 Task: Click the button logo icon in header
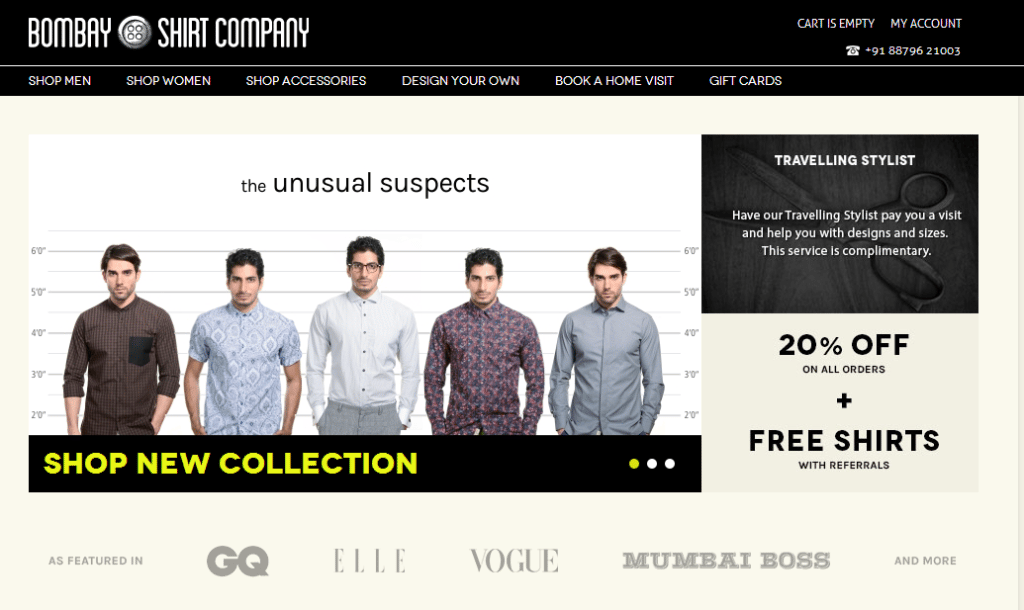[135, 32]
